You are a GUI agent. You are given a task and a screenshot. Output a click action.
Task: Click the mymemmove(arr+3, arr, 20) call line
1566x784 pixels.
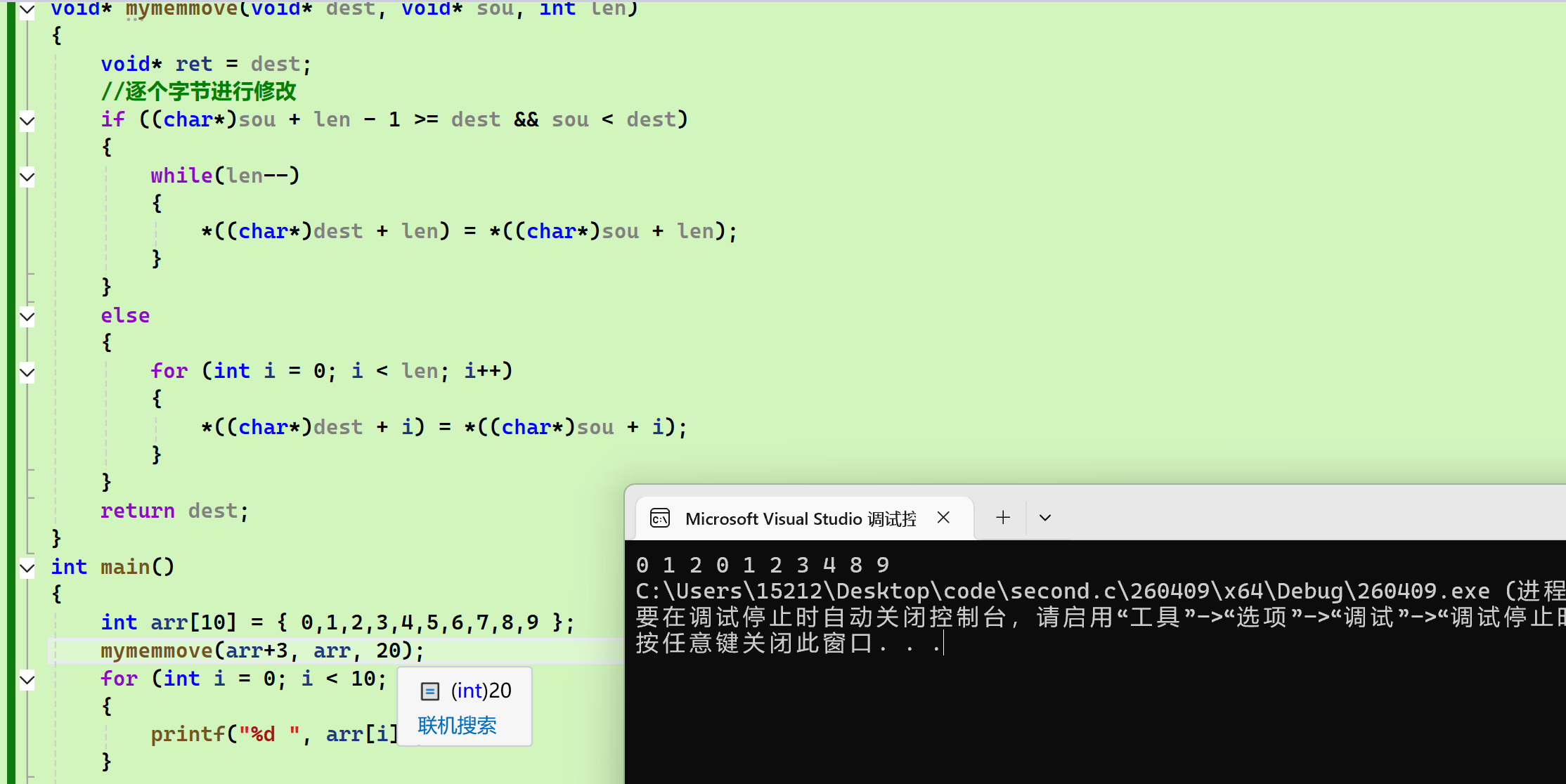tap(262, 651)
